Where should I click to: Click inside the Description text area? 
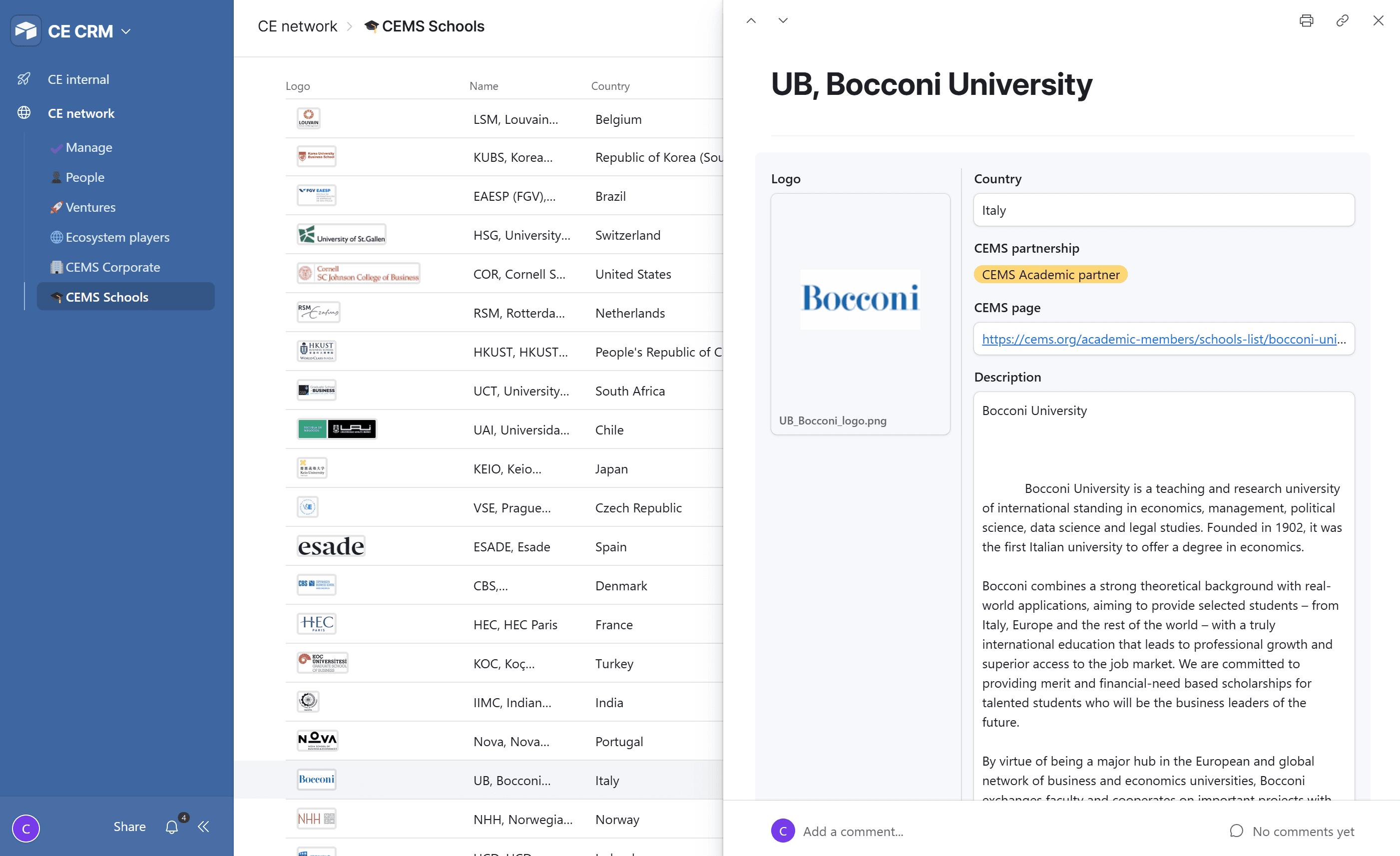click(1164, 596)
